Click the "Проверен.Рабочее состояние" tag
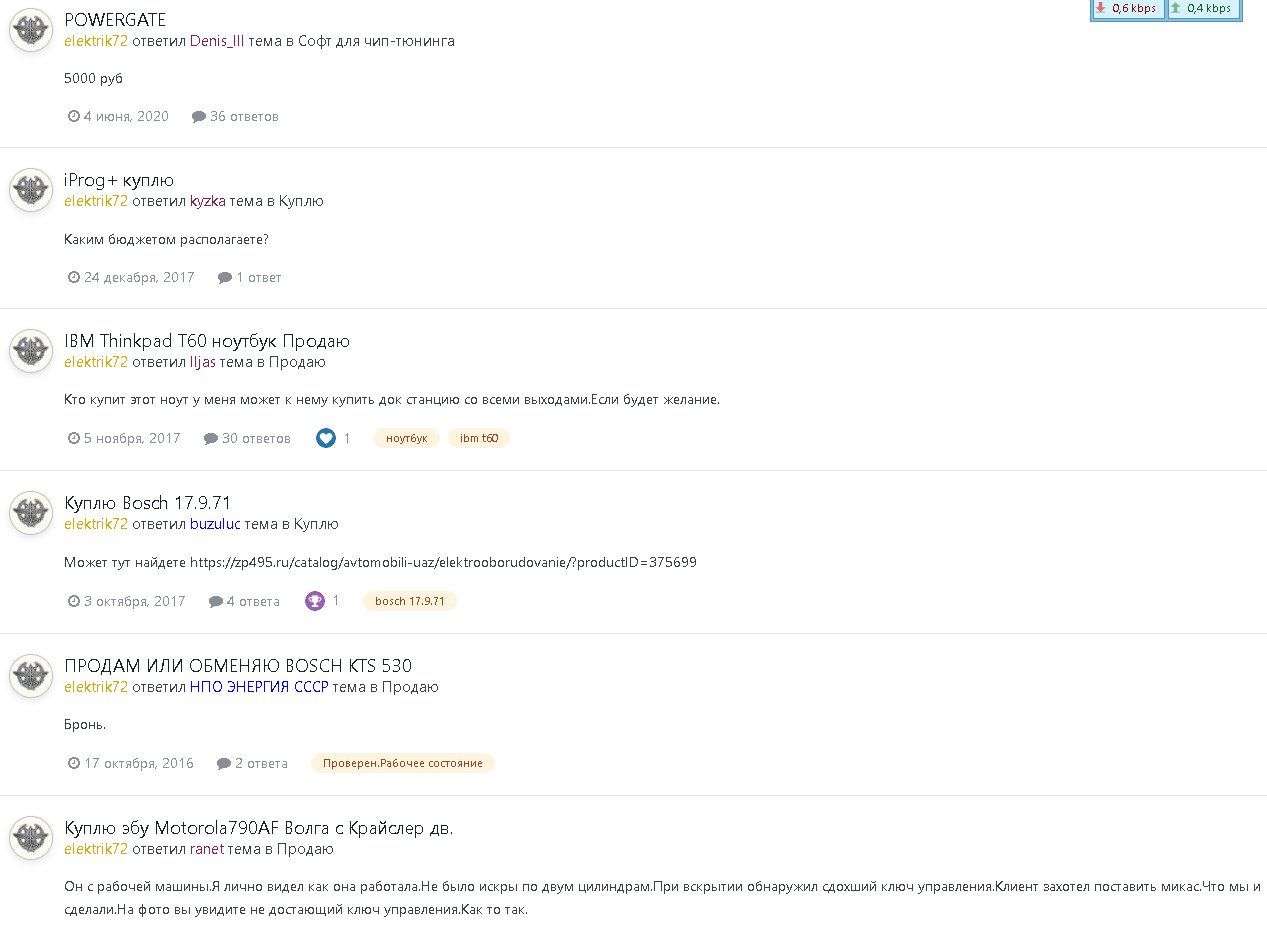This screenshot has height=925, width=1267. [403, 763]
